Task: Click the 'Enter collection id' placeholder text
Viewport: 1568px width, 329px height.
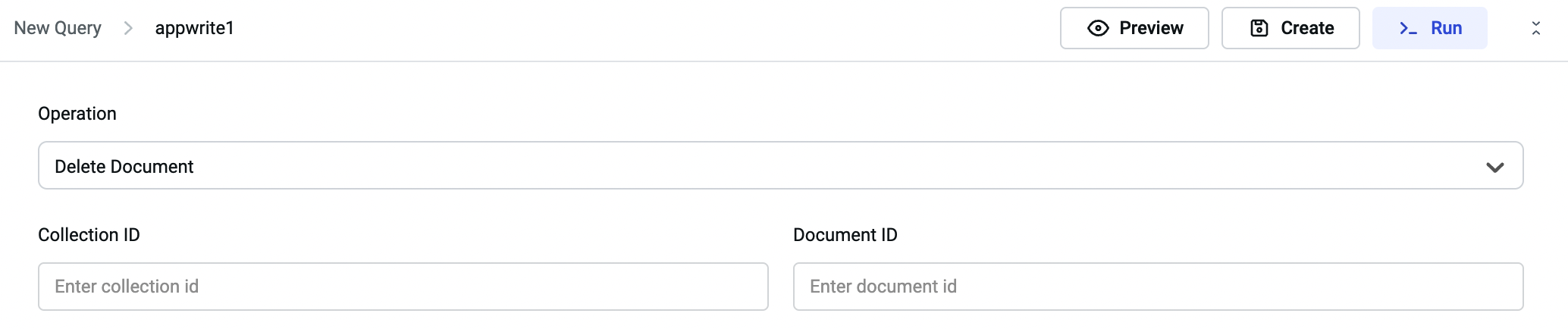Action: tap(127, 287)
